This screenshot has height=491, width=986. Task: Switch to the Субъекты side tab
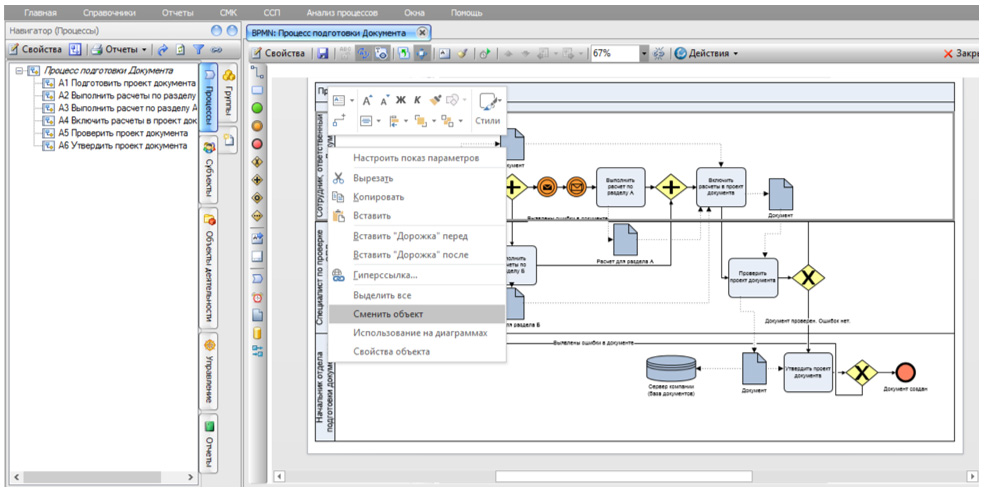pos(209,170)
